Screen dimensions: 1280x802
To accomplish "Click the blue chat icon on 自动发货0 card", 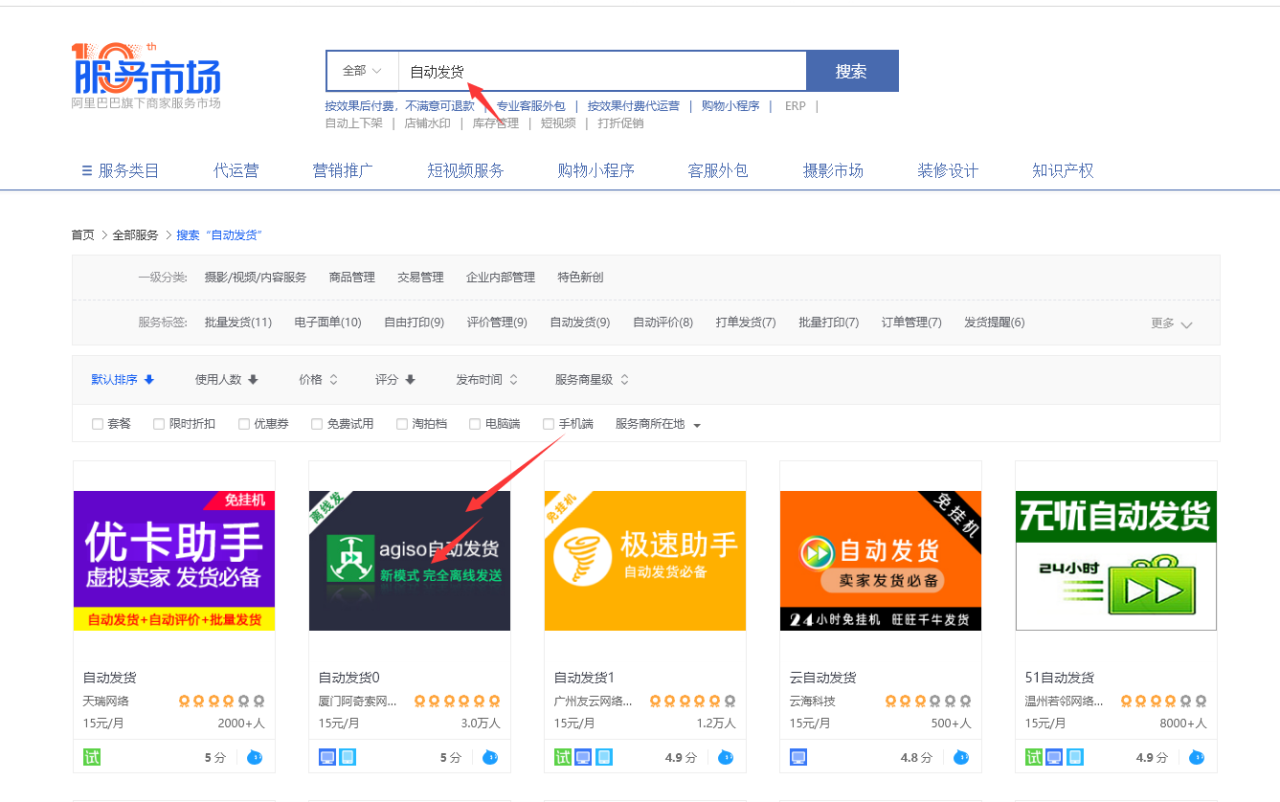I will point(490,757).
